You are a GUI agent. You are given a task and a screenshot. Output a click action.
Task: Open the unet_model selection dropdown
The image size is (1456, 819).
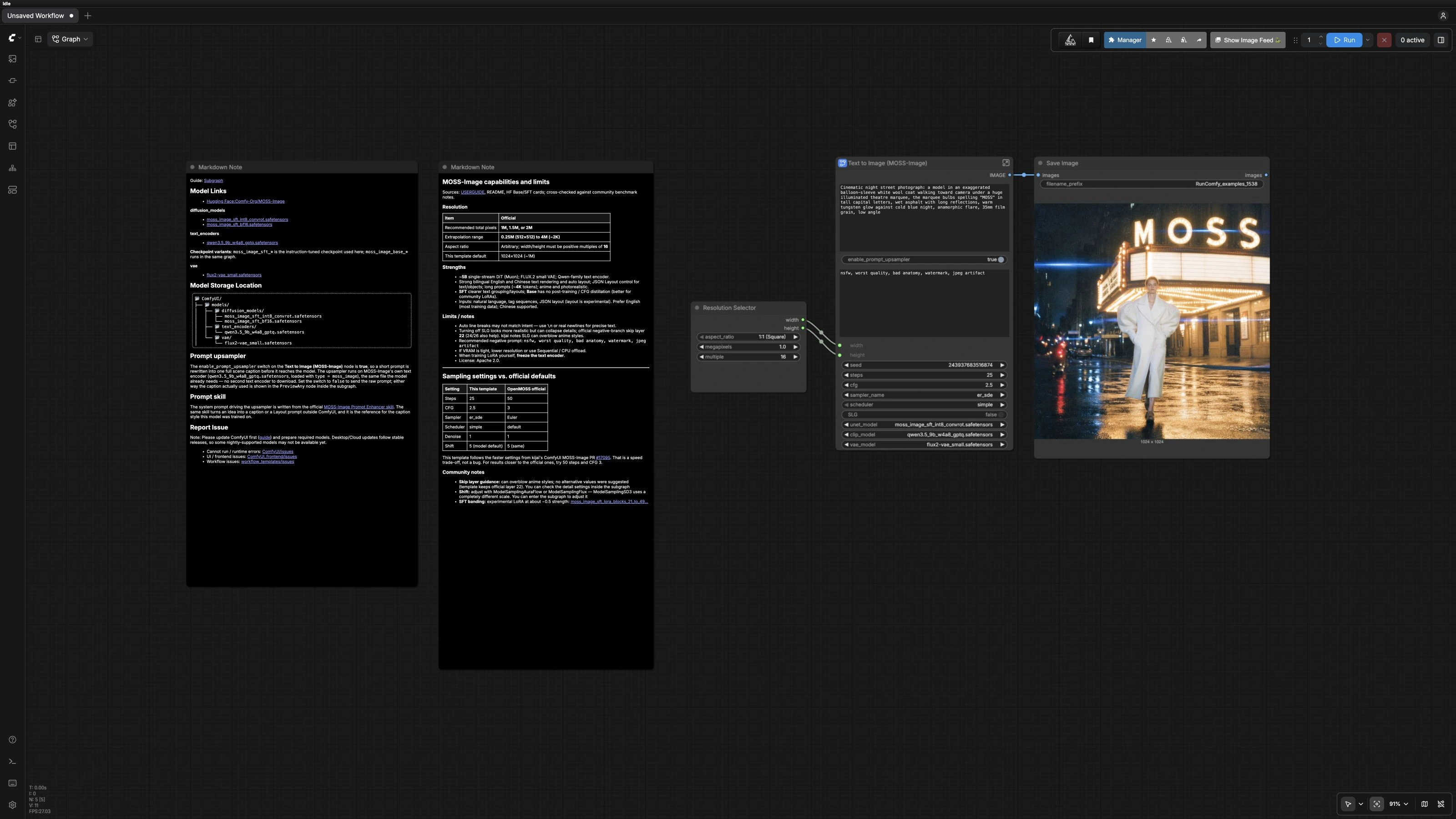click(x=924, y=425)
